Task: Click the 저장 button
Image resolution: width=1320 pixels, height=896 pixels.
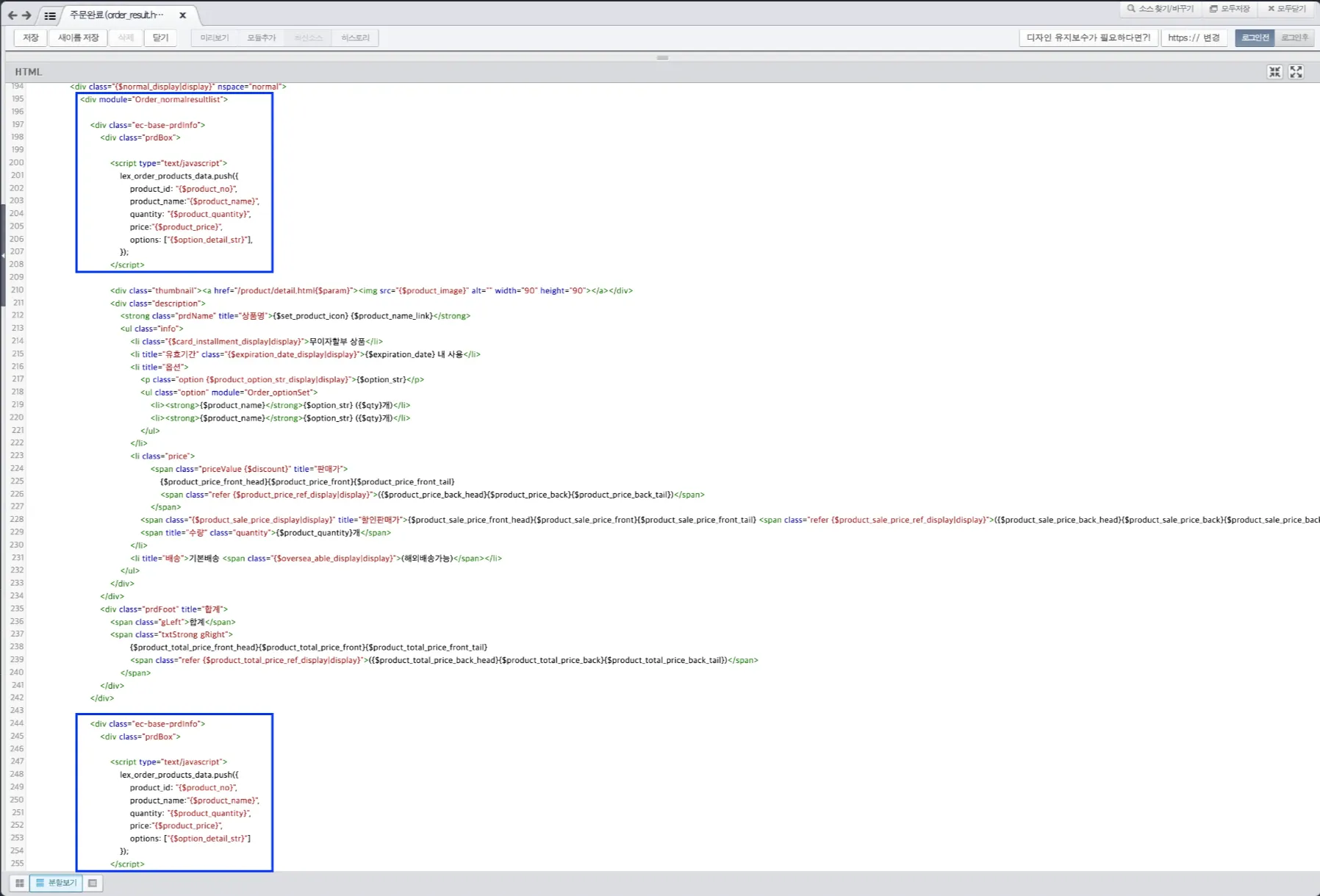Action: tap(31, 37)
